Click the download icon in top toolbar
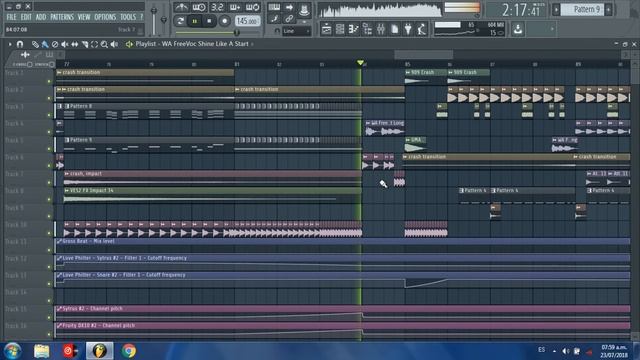 pos(518,29)
